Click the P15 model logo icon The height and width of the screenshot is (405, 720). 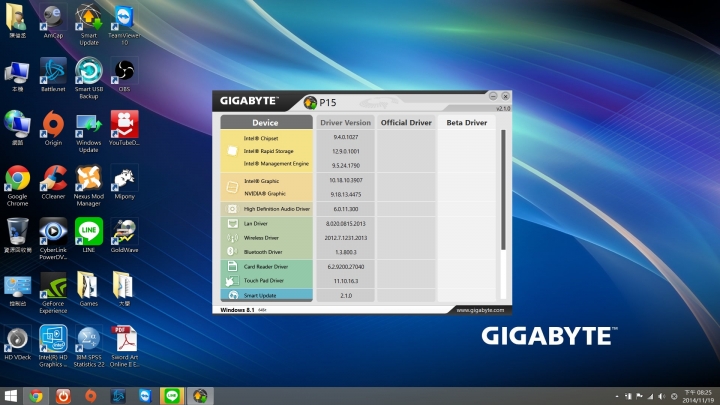point(310,102)
